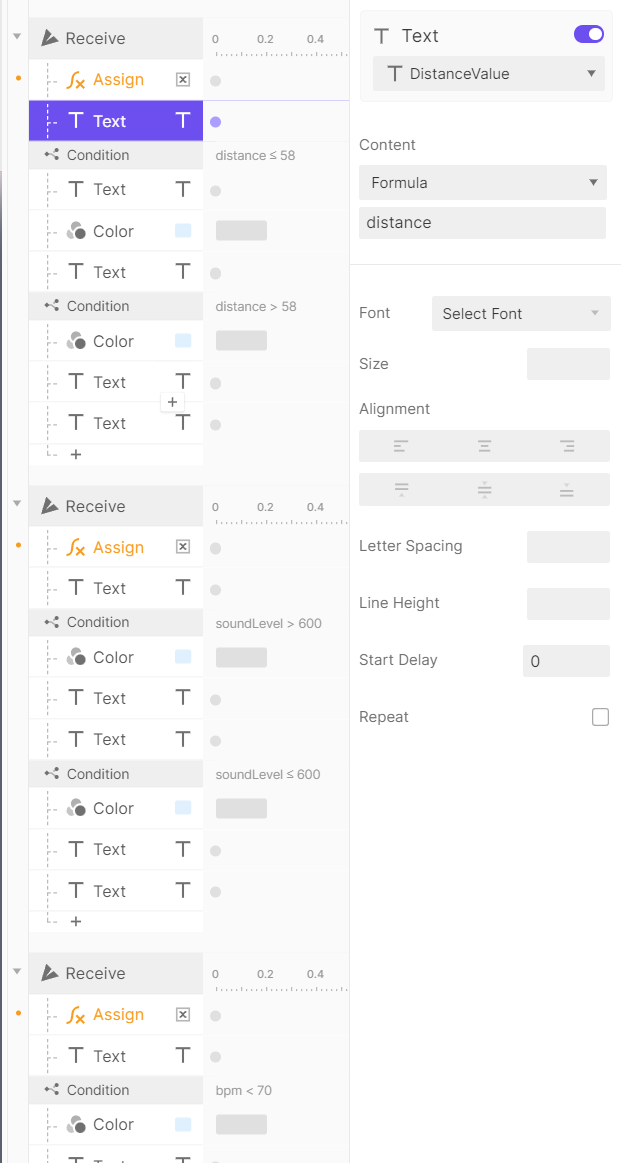Screen dimensions: 621x1163
Task: Click the variable icon beside the first Assign
Action: click(x=183, y=80)
